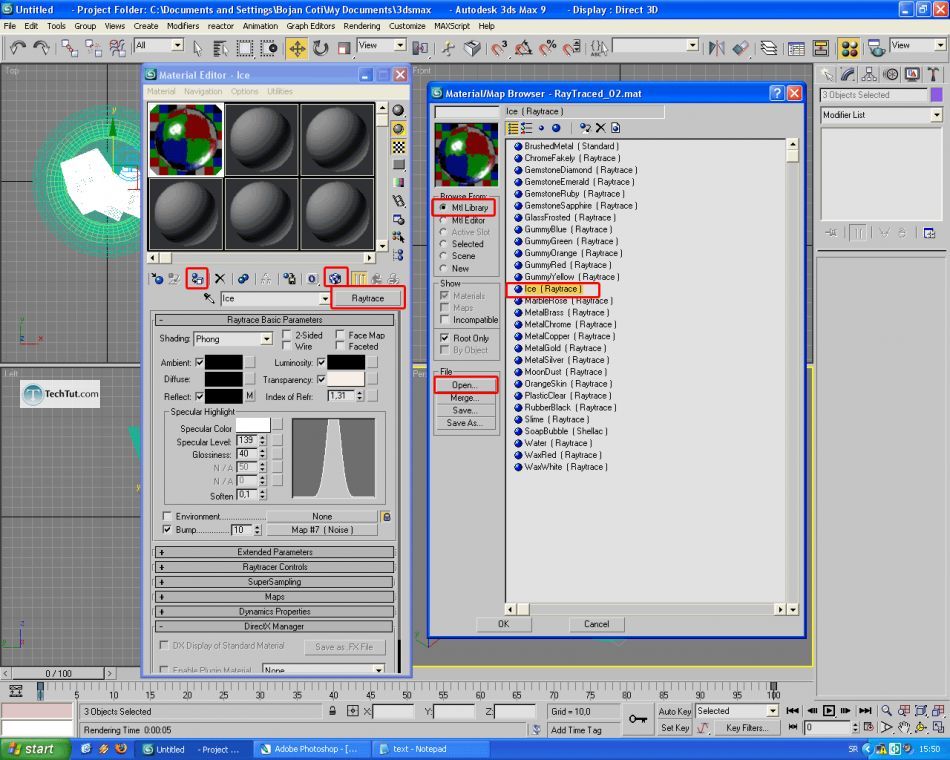Activate the Select and Rotate tool
Viewport: 950px width, 760px height.
point(320,47)
